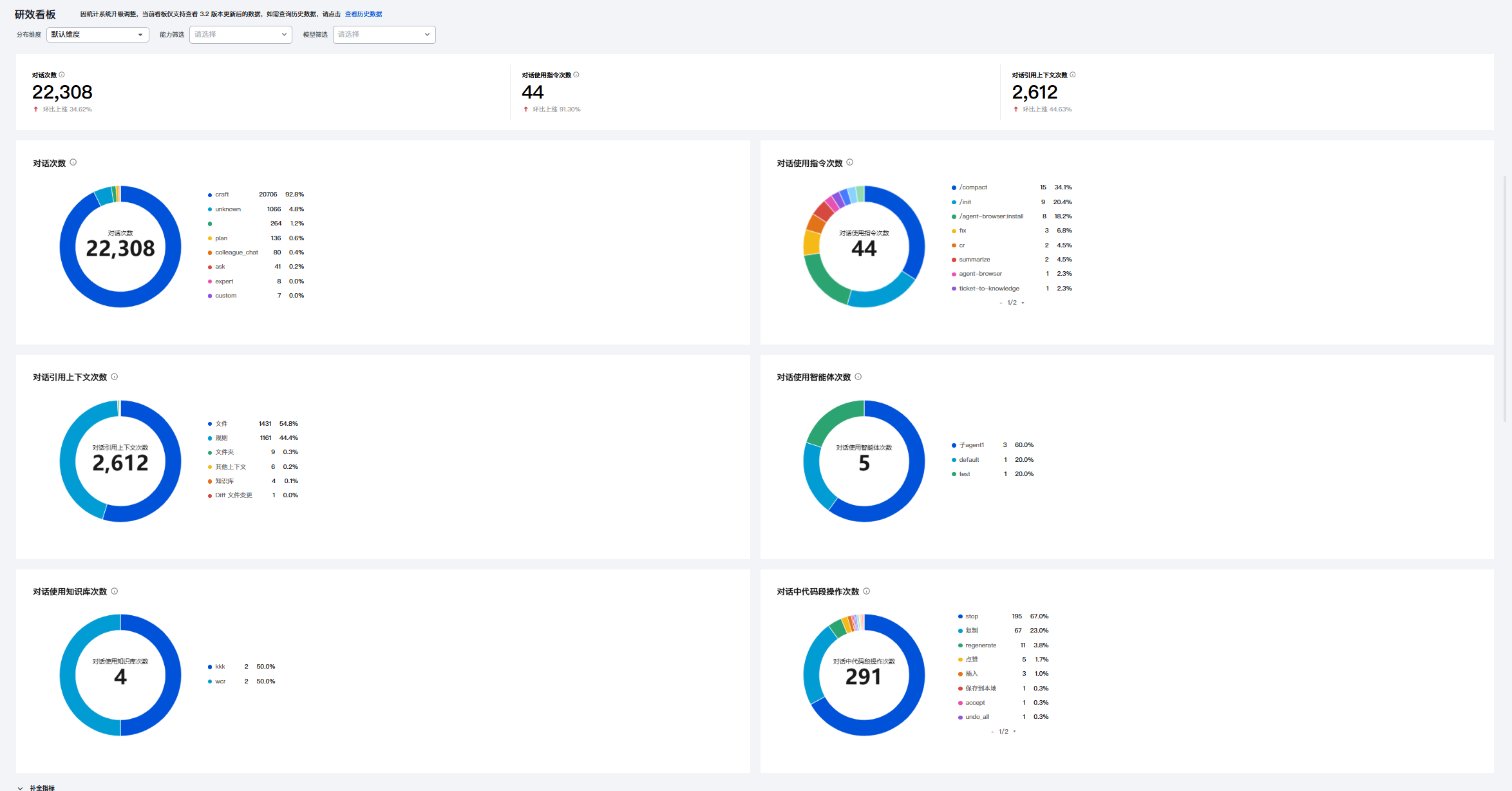Click the 环比上涨 91.30% trend text
Screen dimensions: 1512x791
click(x=556, y=110)
